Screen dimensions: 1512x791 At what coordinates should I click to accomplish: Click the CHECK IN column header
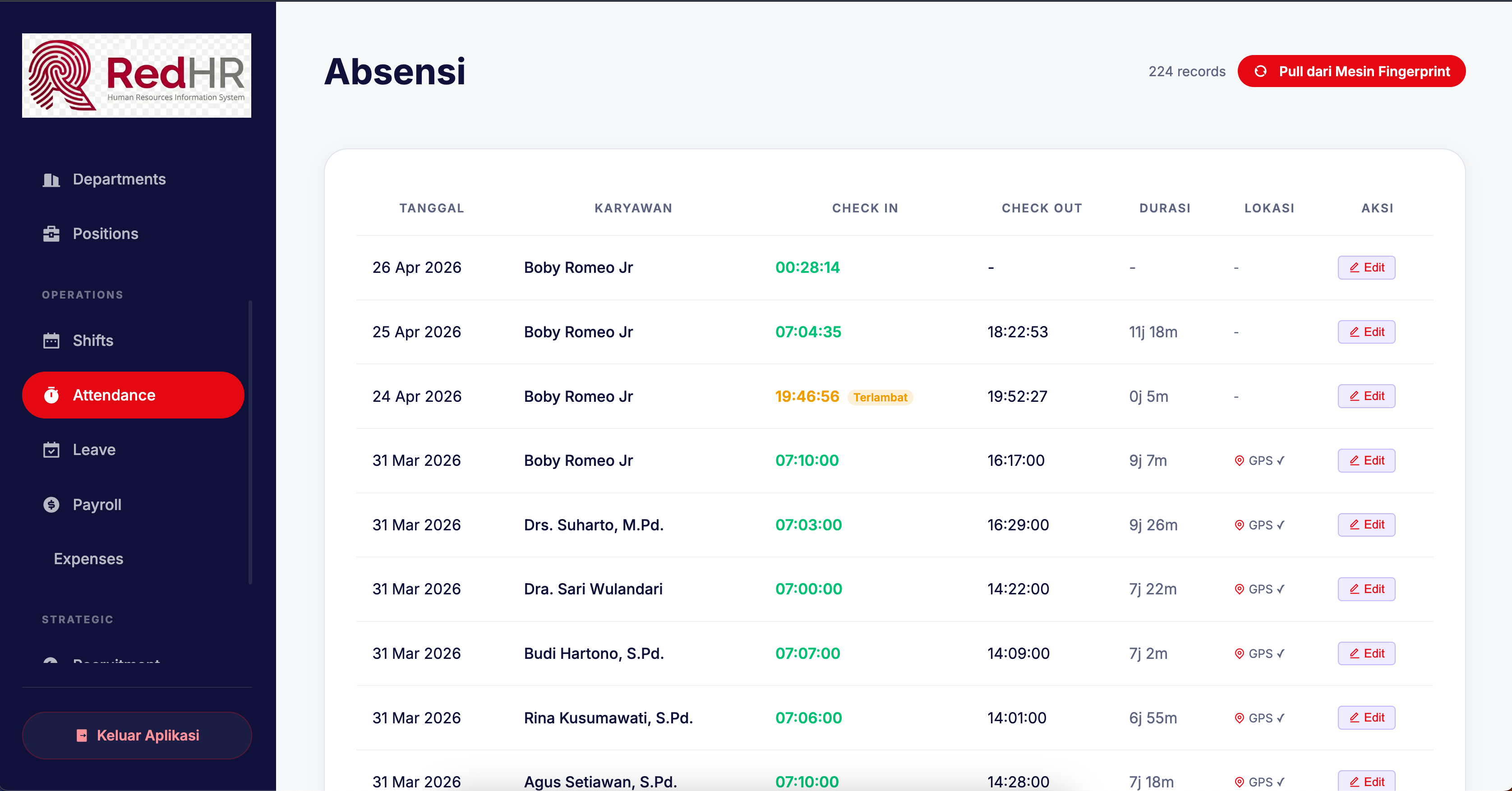click(x=865, y=208)
